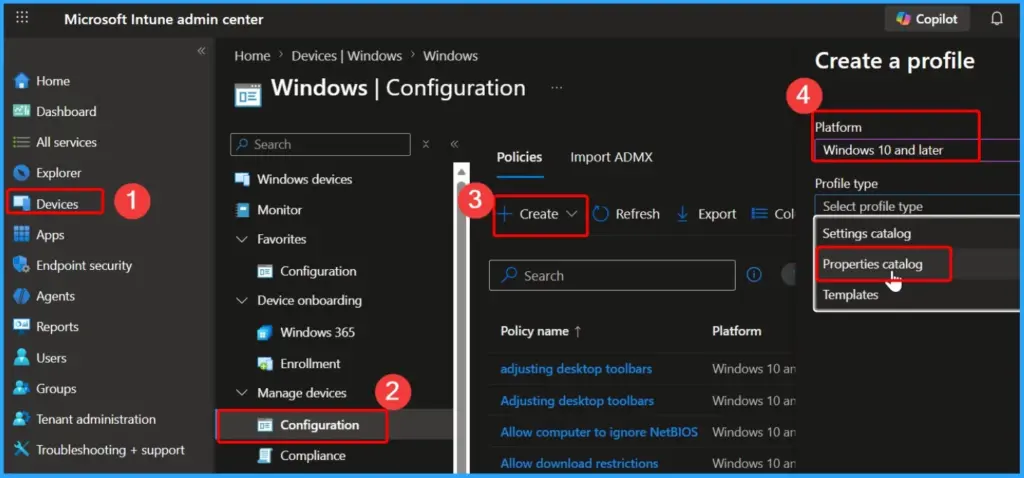Click the blade menu vertical scrollbar

(x=462, y=317)
